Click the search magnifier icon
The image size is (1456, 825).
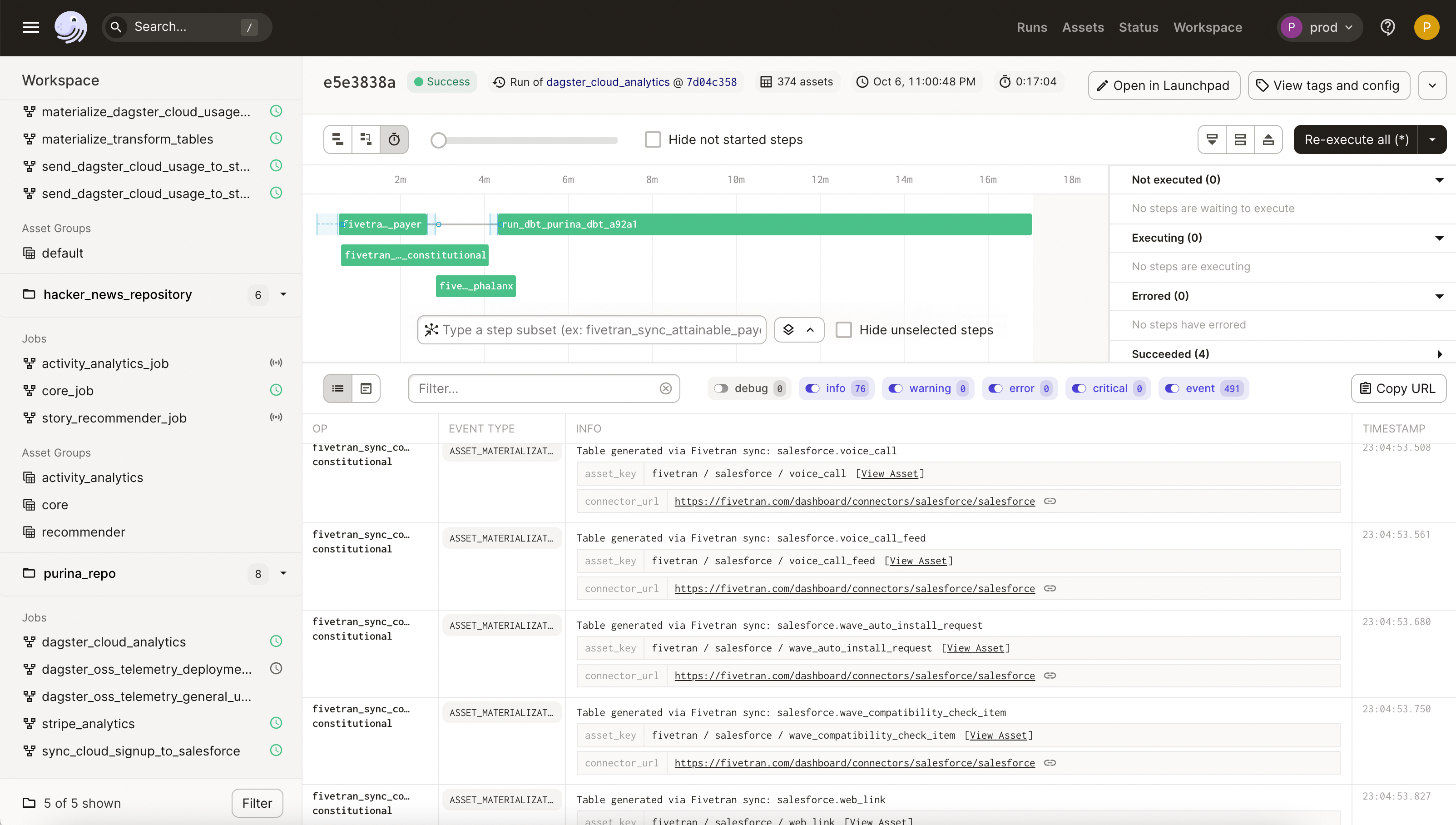tap(116, 27)
